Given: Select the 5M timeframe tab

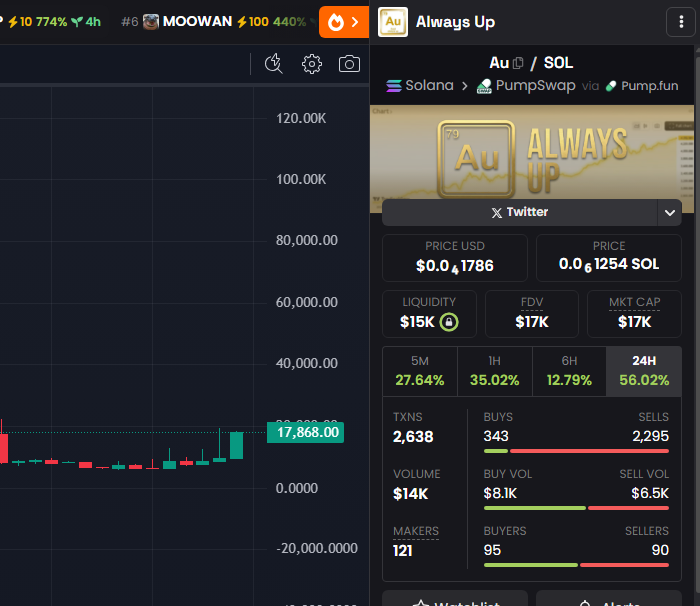Looking at the screenshot, I should point(420,371).
